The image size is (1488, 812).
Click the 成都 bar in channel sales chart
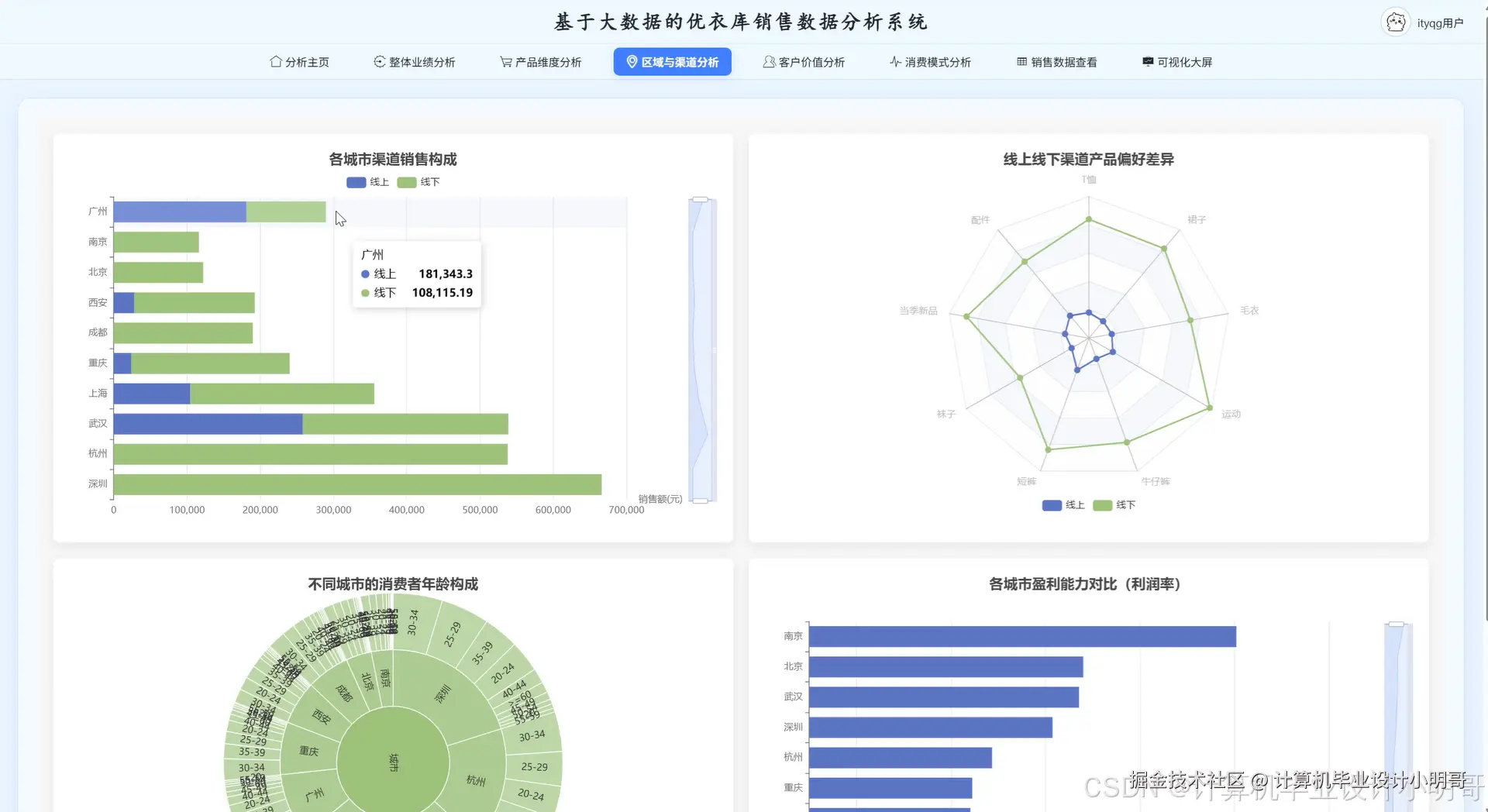(x=183, y=333)
